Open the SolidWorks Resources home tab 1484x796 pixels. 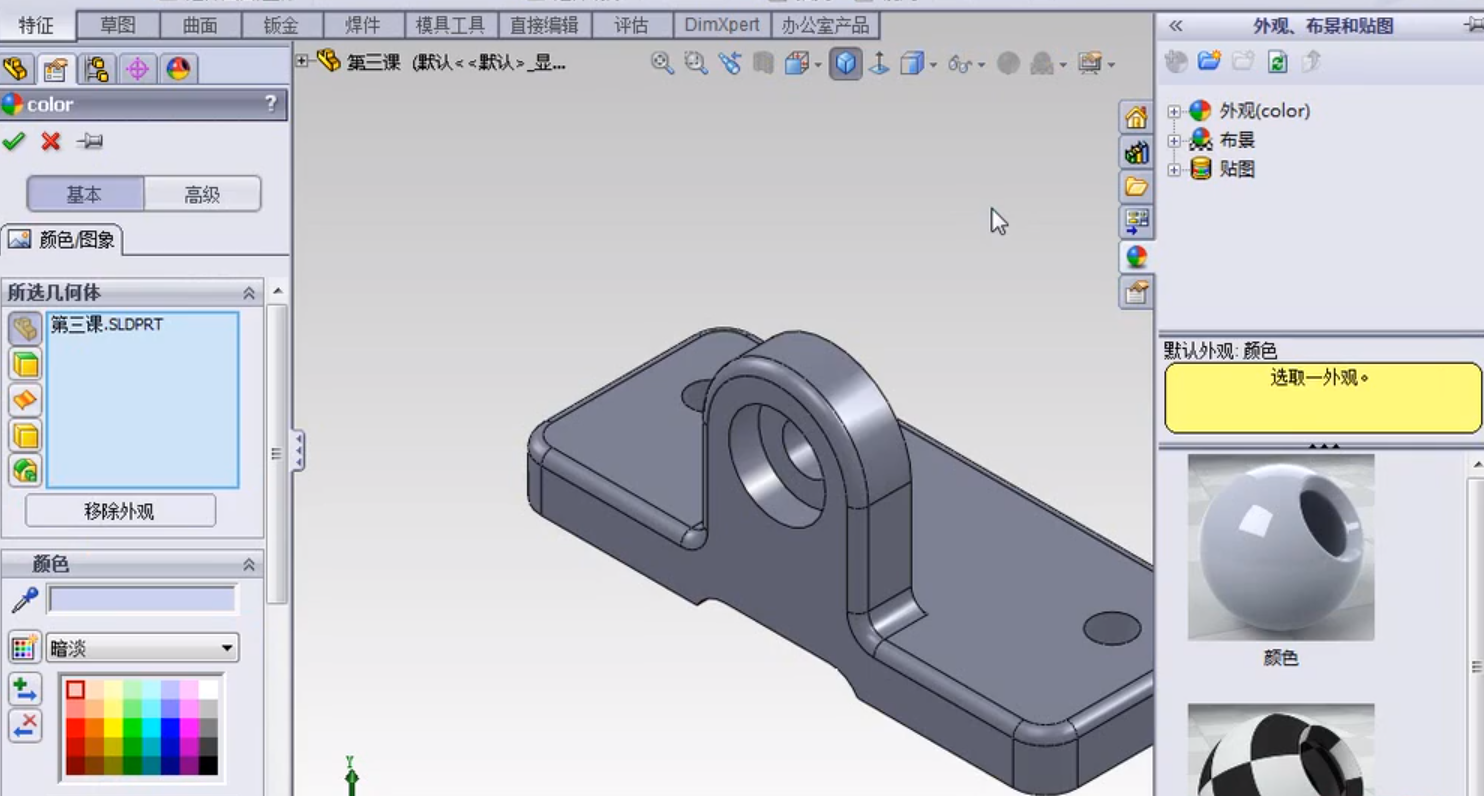point(1136,118)
